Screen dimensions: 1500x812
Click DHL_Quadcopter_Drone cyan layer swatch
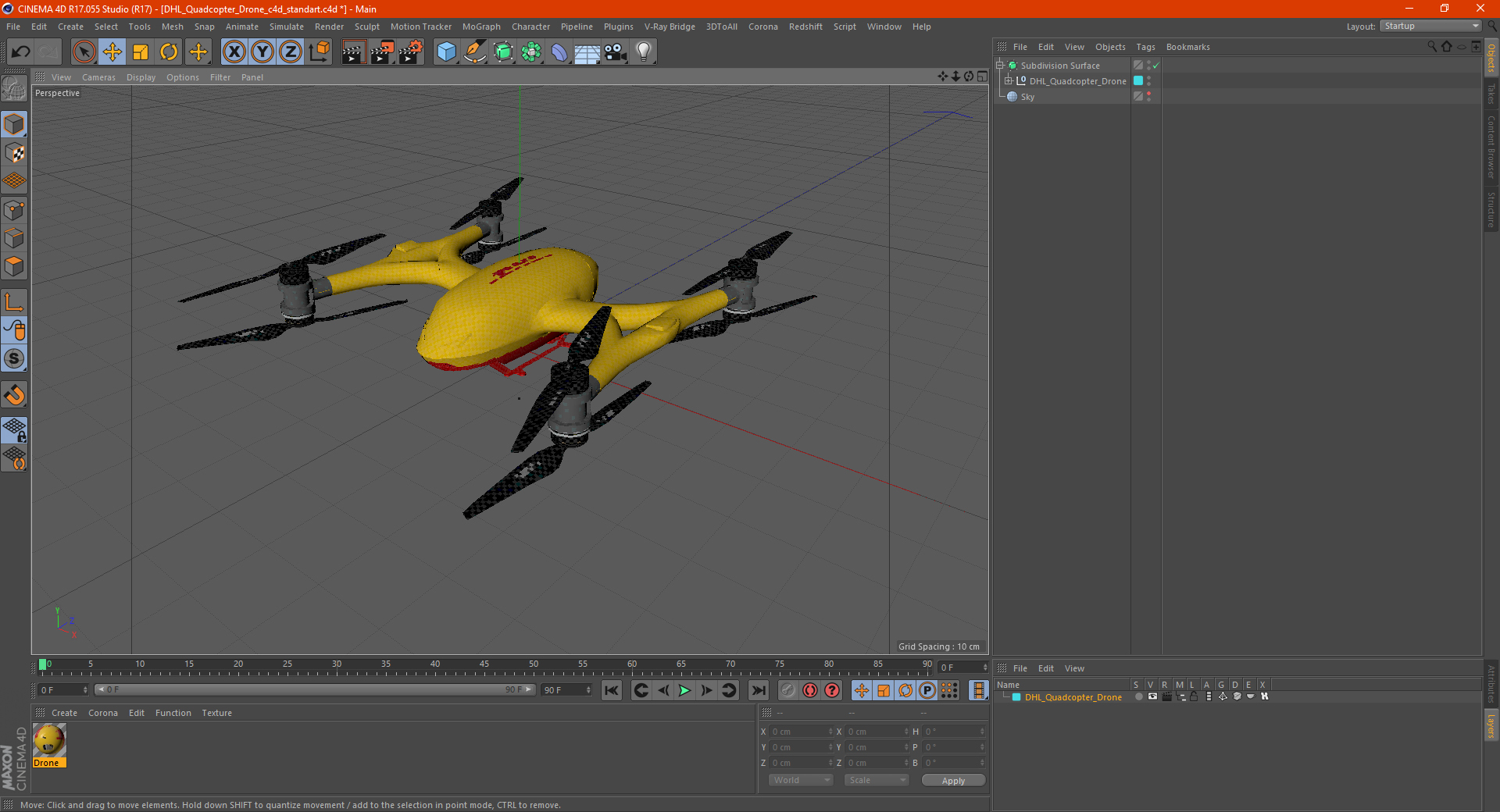point(1138,80)
